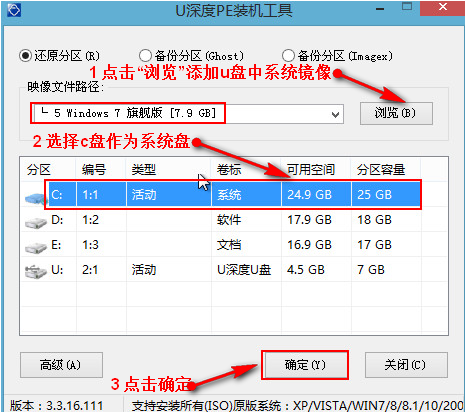Minimize the U深度PE装机工具 window
467x412 pixels.
coord(380,9)
